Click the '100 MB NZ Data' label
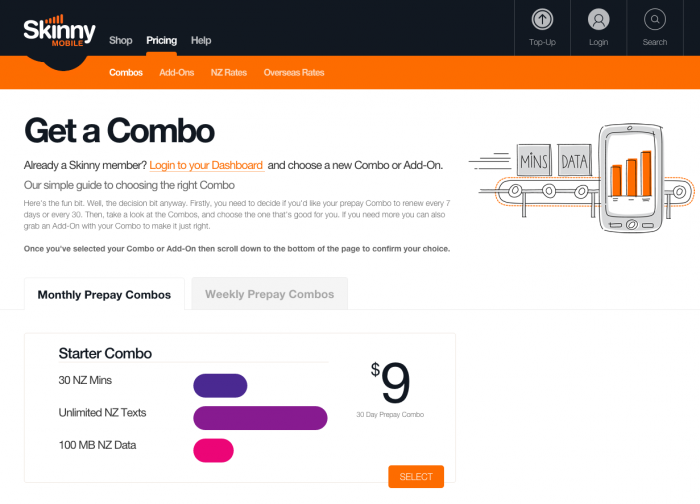 97,445
